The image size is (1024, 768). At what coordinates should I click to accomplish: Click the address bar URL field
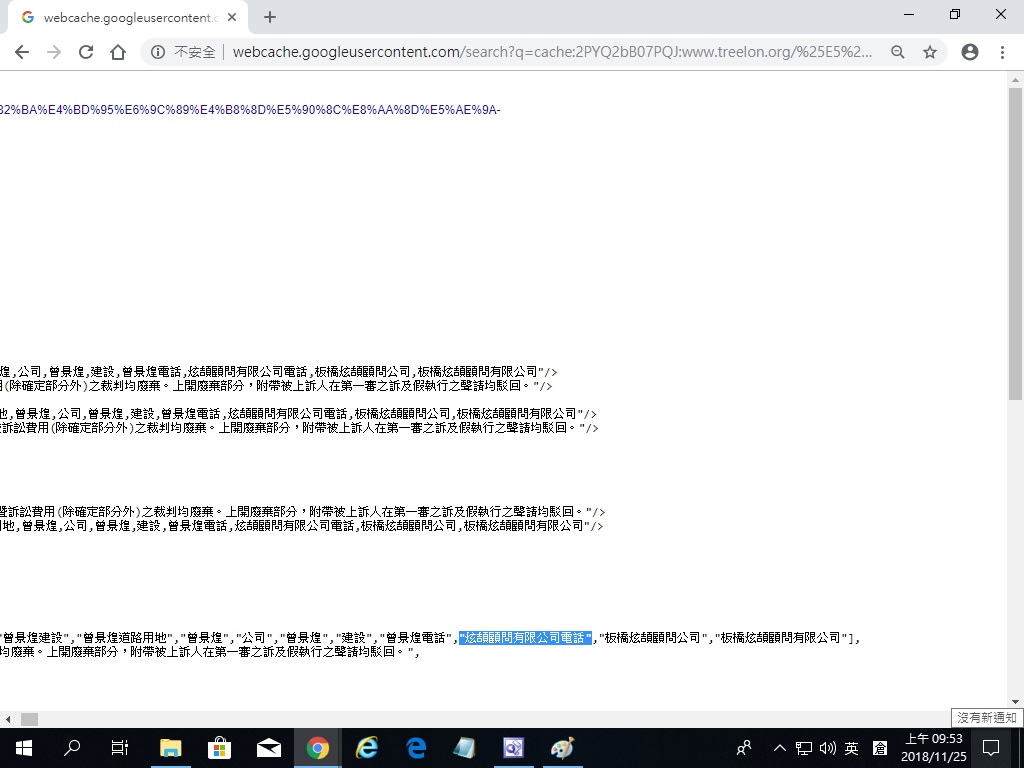550,52
